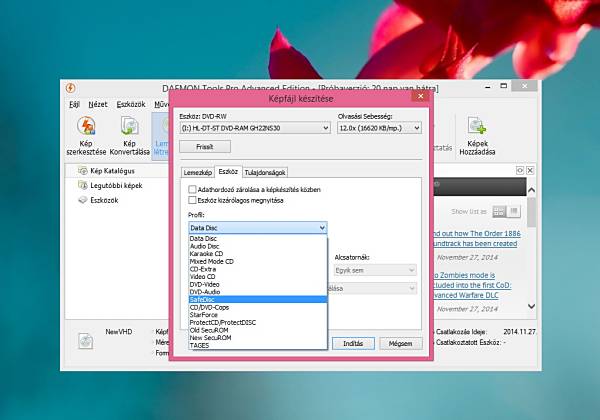Select Mixed Mode CD profile
The width and height of the screenshot is (600, 420).
[x=258, y=261]
